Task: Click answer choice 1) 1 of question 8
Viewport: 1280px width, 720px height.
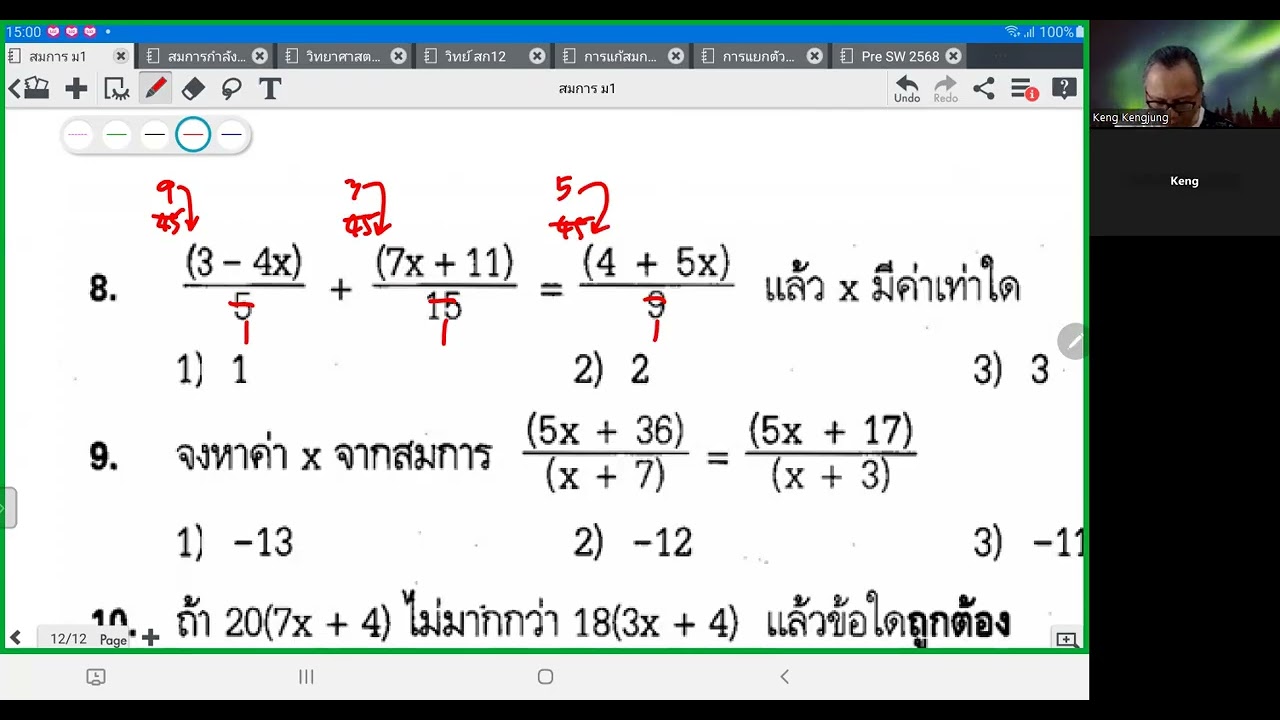Action: tap(212, 371)
